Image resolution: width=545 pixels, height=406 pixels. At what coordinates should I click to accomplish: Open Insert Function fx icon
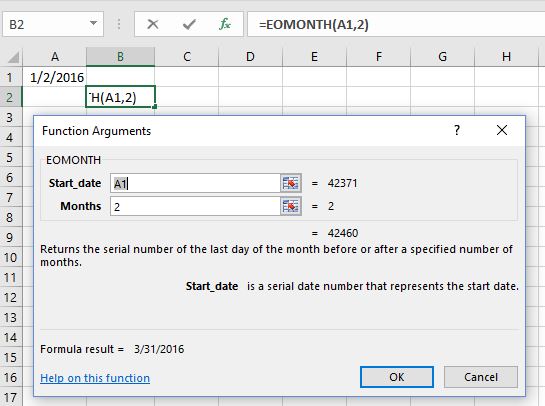(225, 24)
